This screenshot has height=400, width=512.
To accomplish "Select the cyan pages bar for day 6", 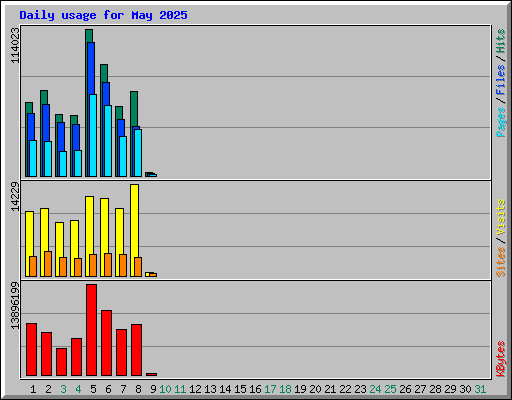I will (x=108, y=141).
